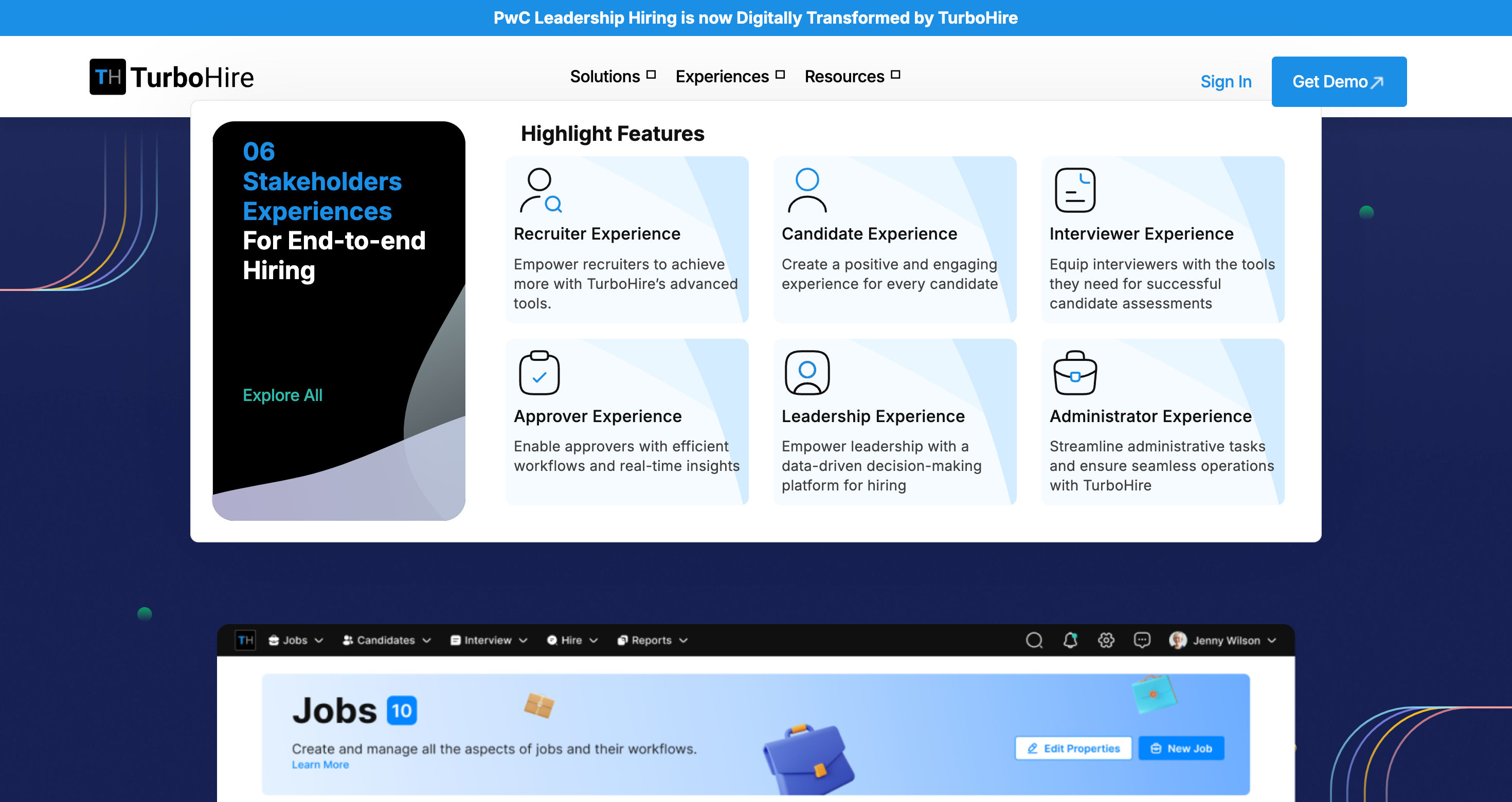This screenshot has height=802, width=1512.
Task: Open the Candidates dropdown in the preview
Action: [x=387, y=640]
